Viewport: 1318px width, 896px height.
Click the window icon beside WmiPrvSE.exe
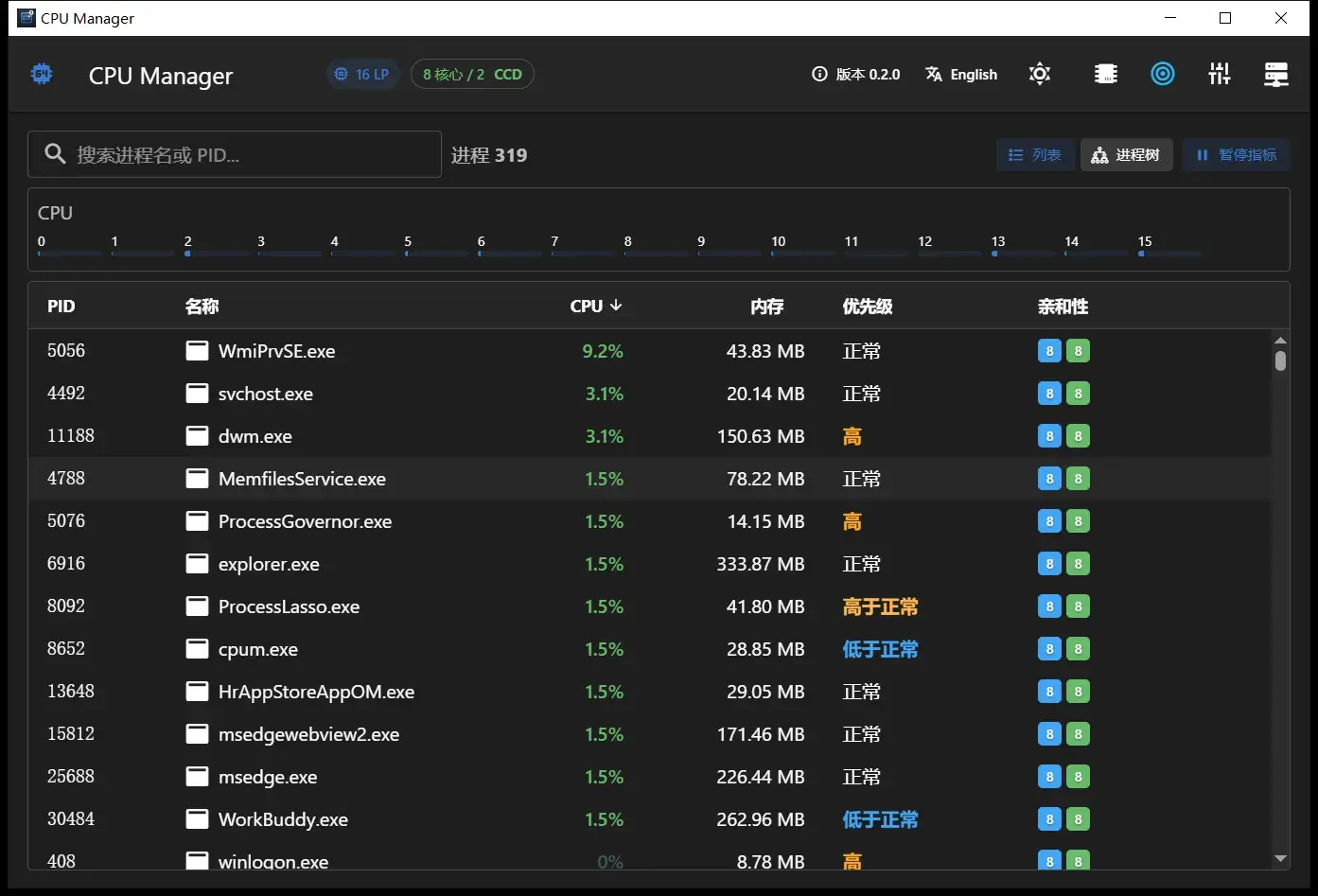[x=197, y=351]
